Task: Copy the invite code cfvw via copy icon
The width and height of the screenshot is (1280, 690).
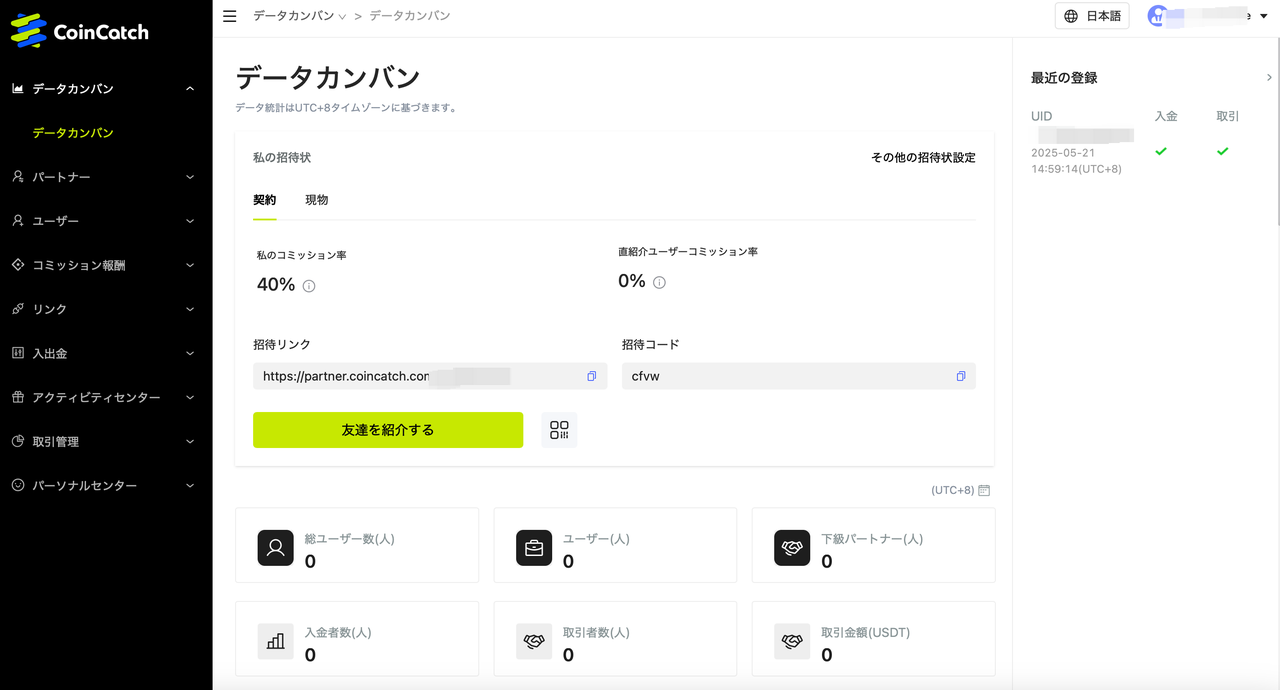Action: 960,376
